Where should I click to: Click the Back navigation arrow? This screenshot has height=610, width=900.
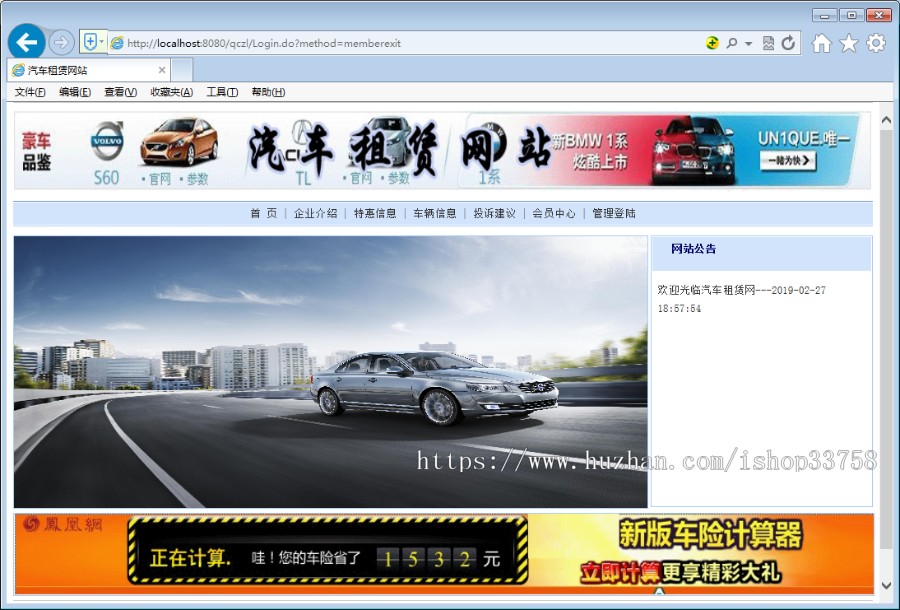(26, 41)
